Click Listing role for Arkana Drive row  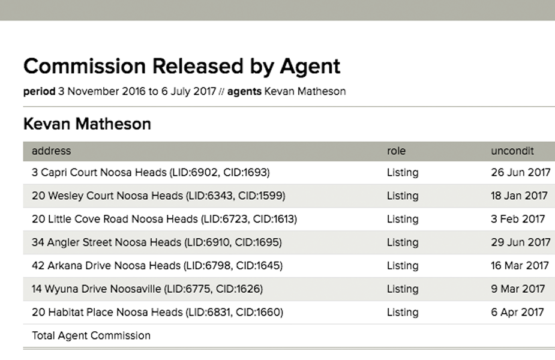point(403,266)
